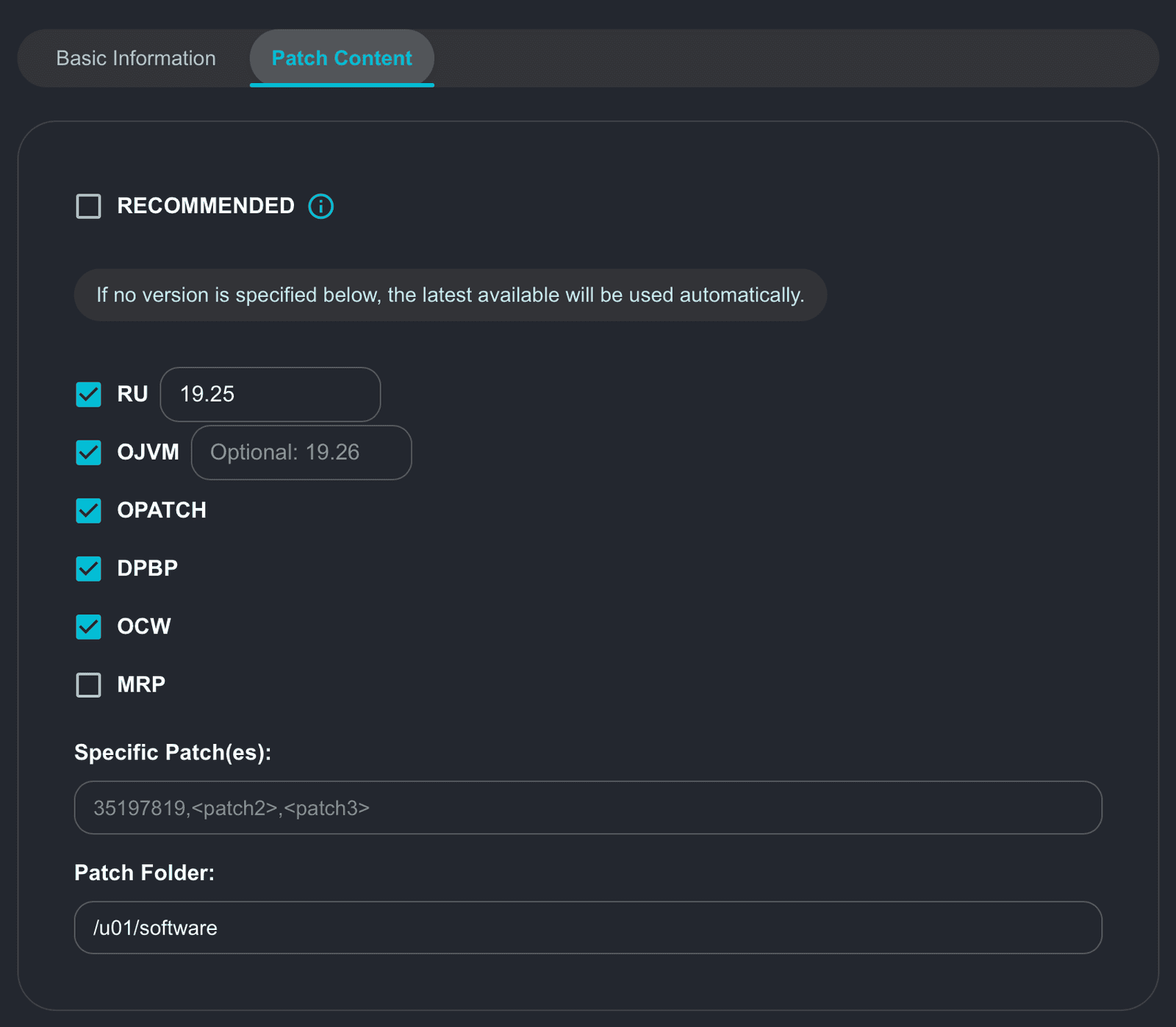Click the OJVM optional version input
Image resolution: width=1176 pixels, height=1027 pixels.
point(301,453)
